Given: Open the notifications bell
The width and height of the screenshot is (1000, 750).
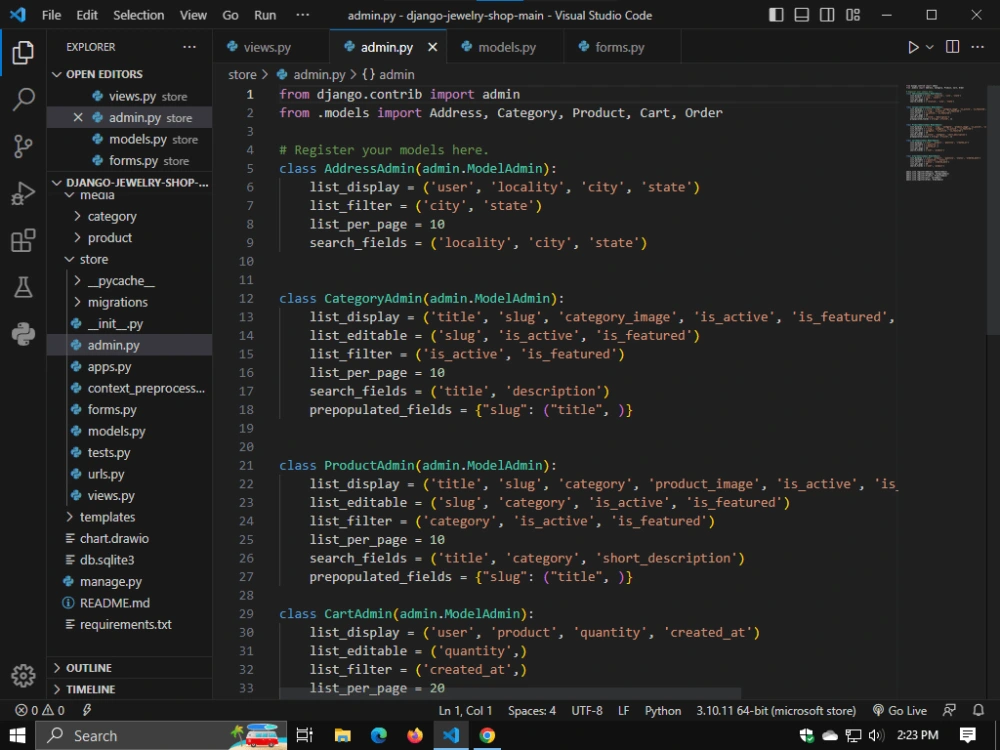Looking at the screenshot, I should pyautogui.click(x=978, y=710).
